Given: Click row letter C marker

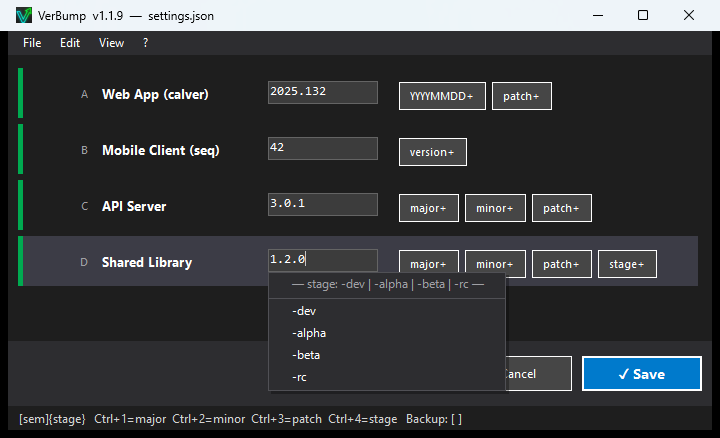Looking at the screenshot, I should tap(84, 207).
